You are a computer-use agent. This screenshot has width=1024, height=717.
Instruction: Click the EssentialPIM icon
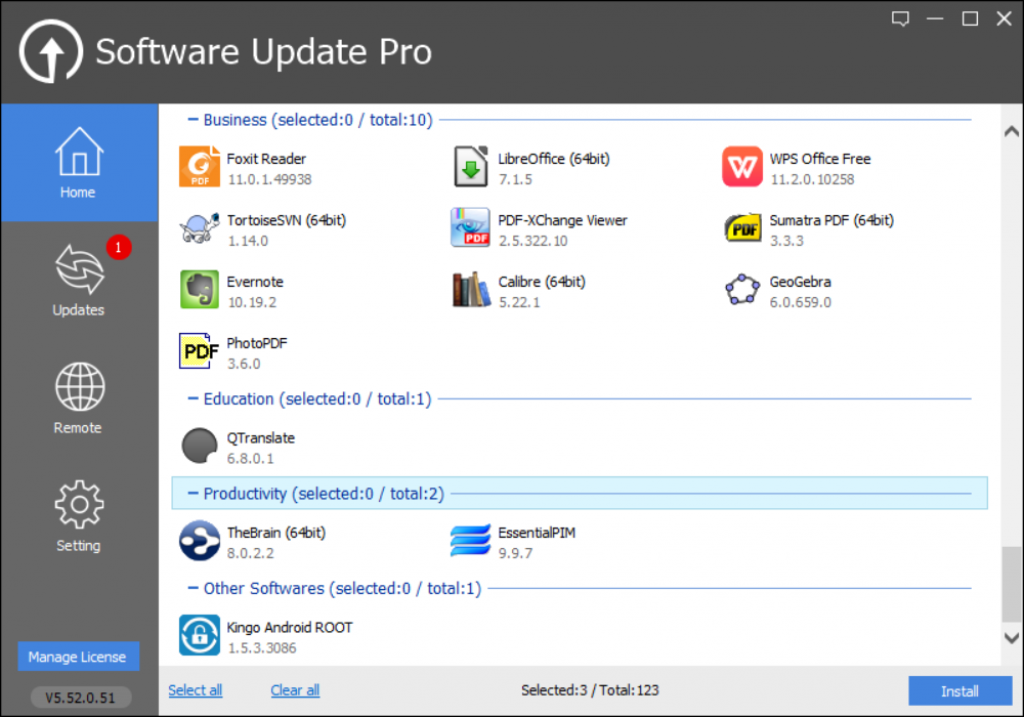tap(470, 541)
